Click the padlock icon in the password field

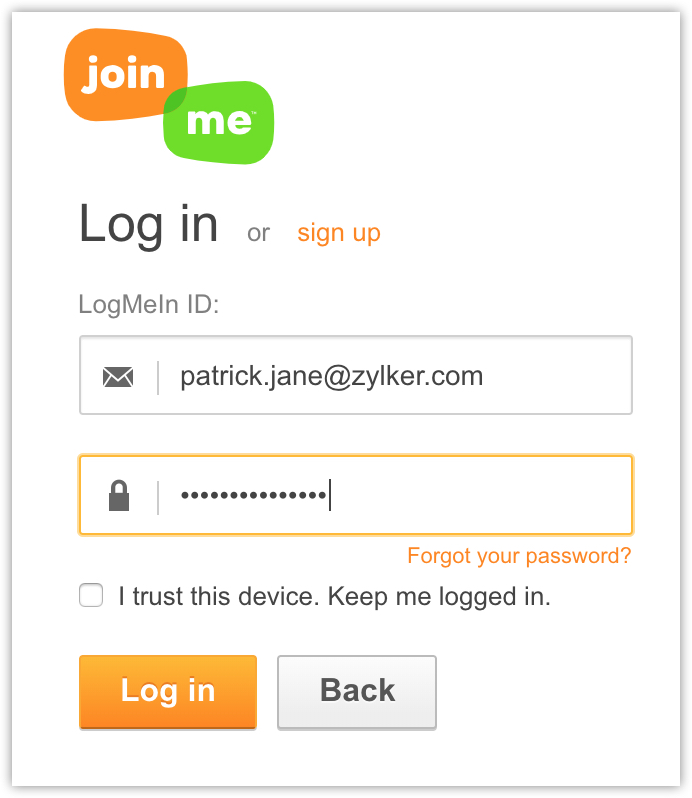pos(119,495)
